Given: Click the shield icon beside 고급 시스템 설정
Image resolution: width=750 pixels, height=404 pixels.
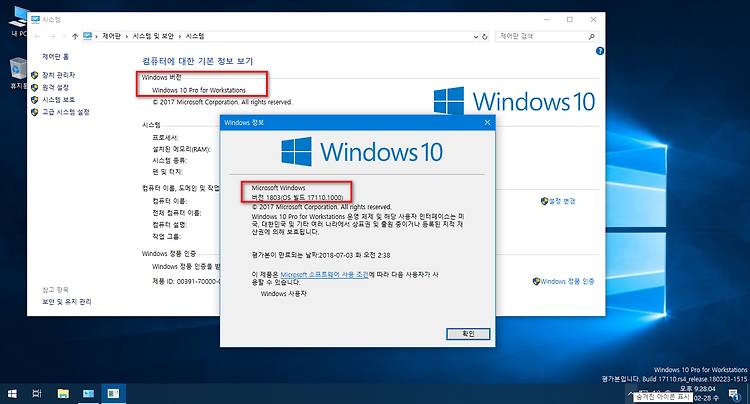Looking at the screenshot, I should click(x=34, y=112).
